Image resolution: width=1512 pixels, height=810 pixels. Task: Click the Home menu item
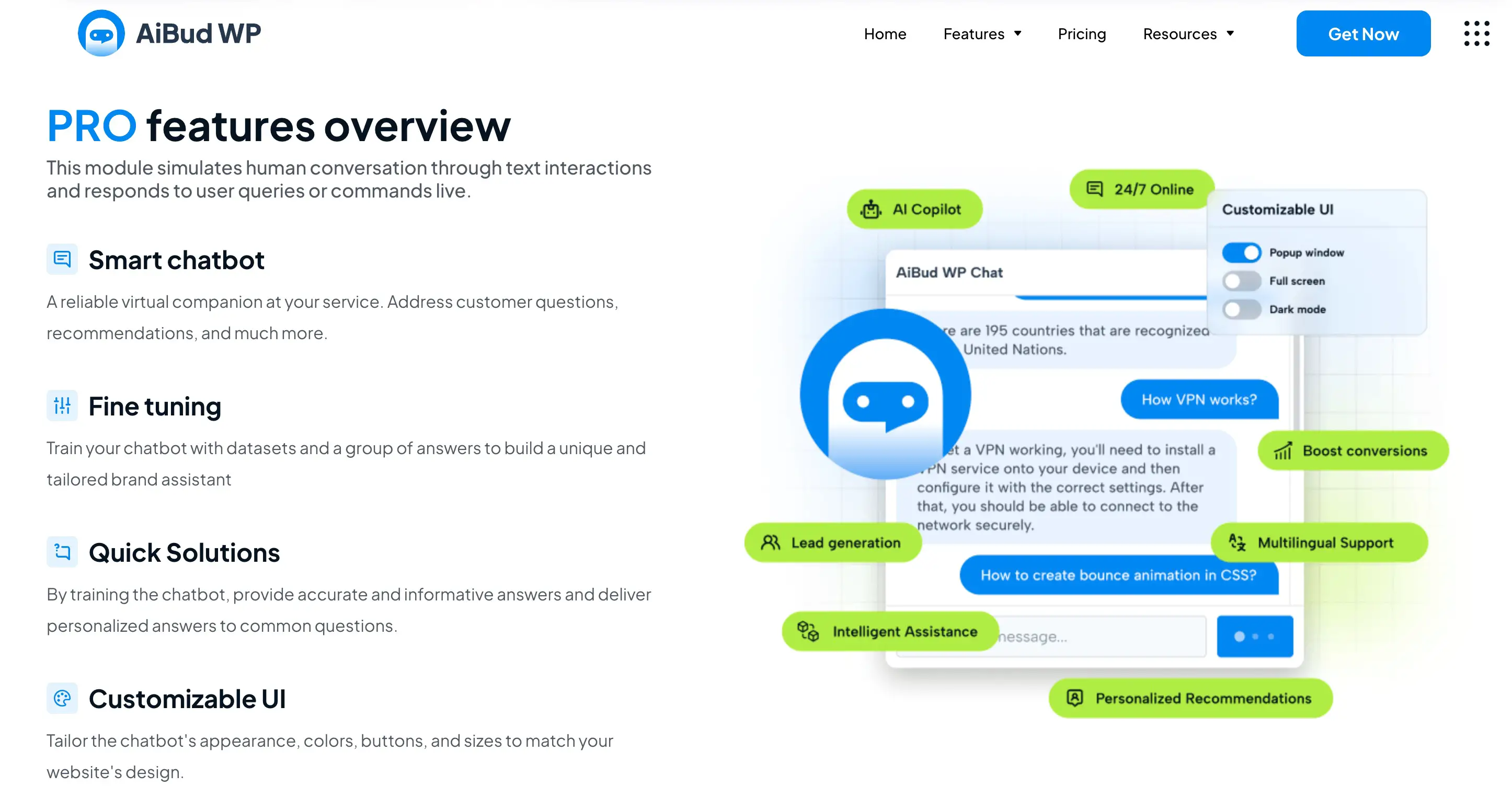[x=885, y=33]
